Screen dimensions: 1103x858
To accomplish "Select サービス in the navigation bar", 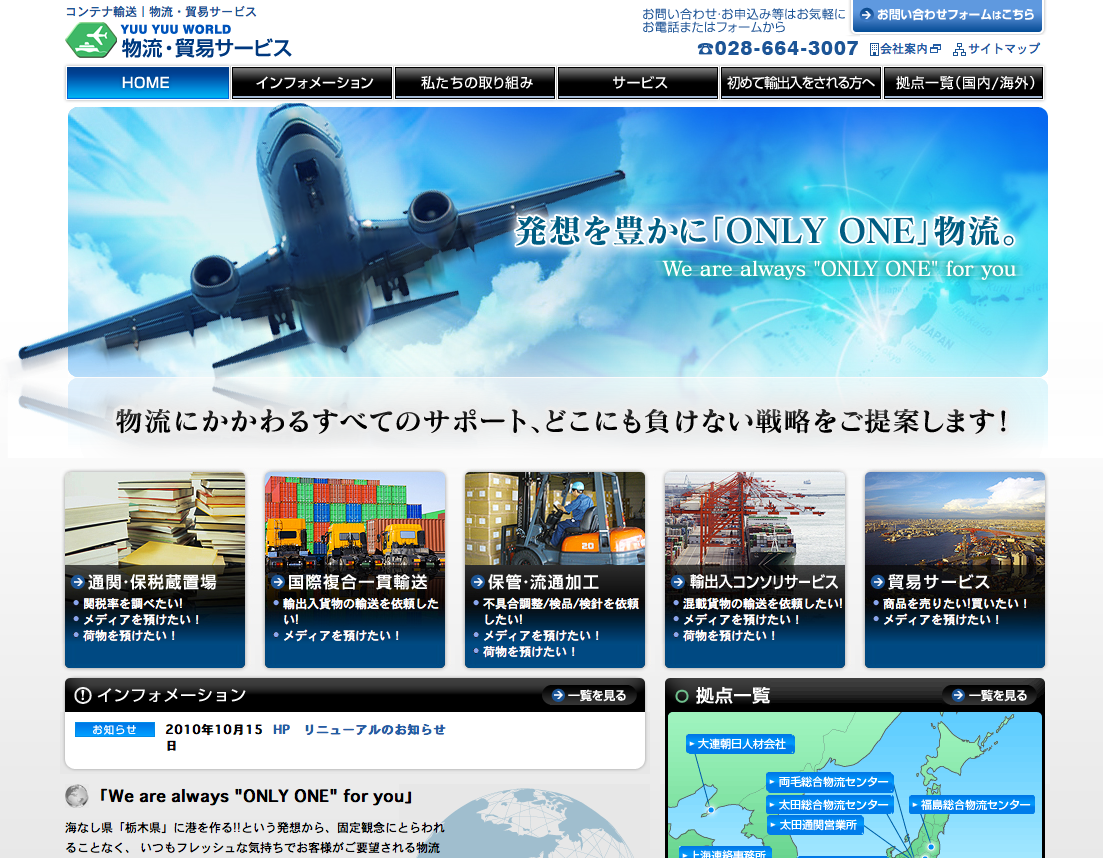I will pyautogui.click(x=638, y=83).
